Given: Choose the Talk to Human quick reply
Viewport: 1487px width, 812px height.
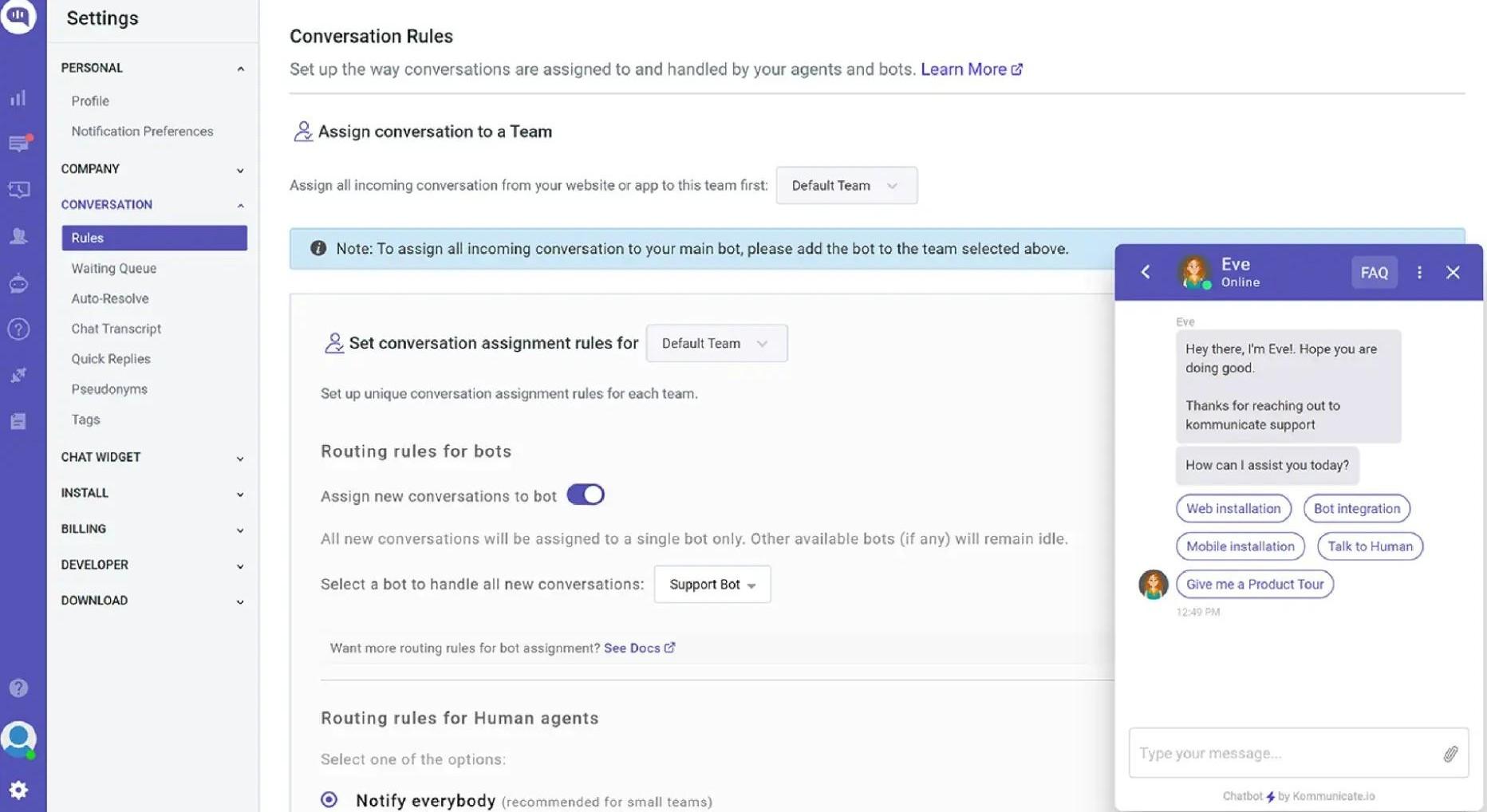Looking at the screenshot, I should (1370, 546).
